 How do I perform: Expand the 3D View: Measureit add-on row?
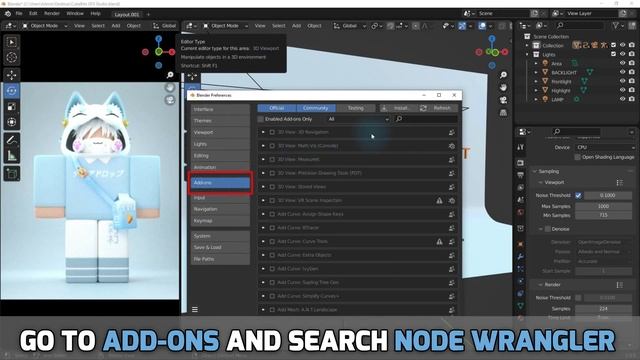click(263, 160)
